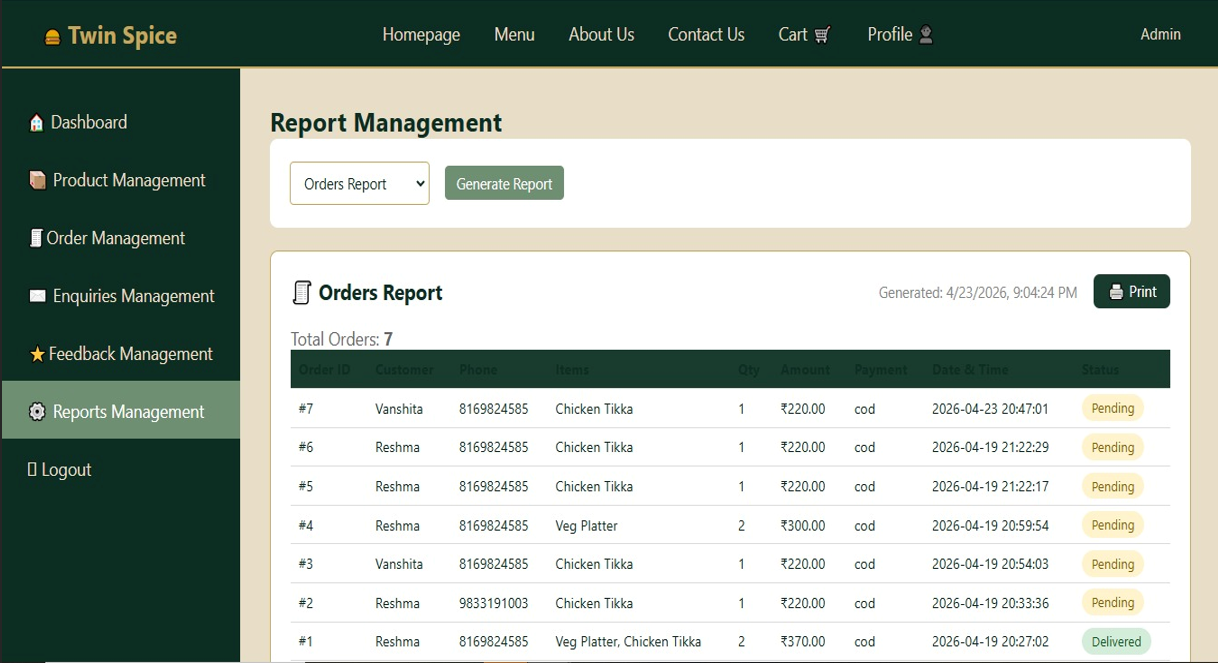Screen dimensions: 1218x663
Task: Click amount ₹300.00 cell
Action: click(803, 525)
